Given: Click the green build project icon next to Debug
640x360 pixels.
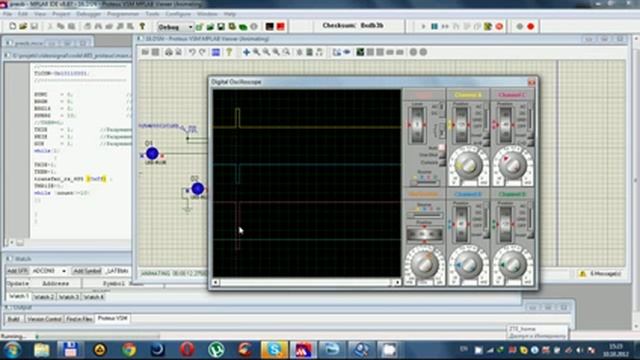Looking at the screenshot, I should (x=199, y=27).
